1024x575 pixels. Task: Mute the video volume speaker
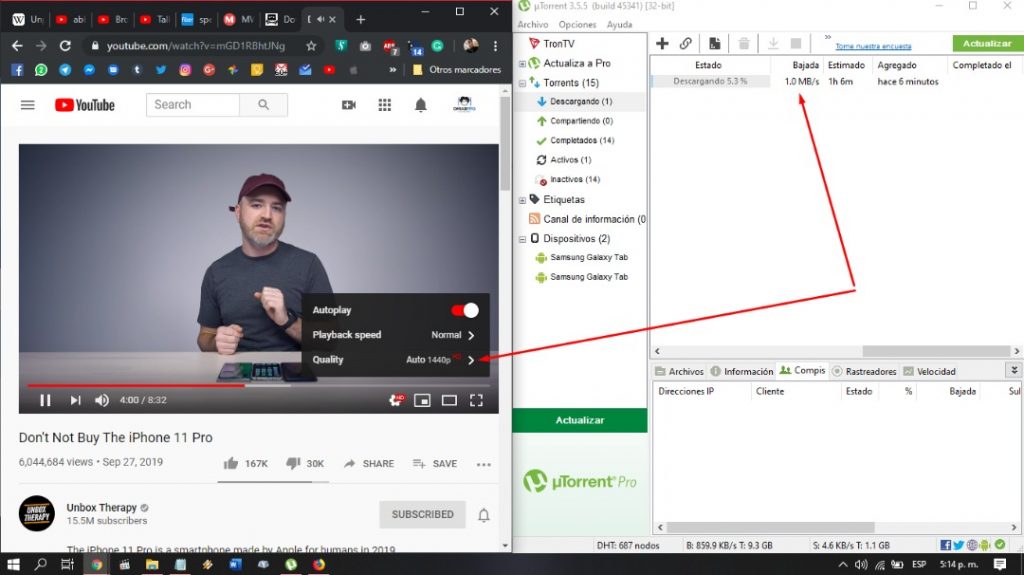tap(102, 400)
